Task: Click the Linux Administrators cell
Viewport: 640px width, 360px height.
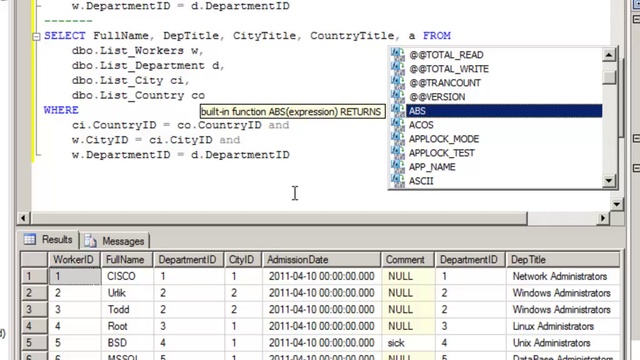Action: click(x=563, y=326)
